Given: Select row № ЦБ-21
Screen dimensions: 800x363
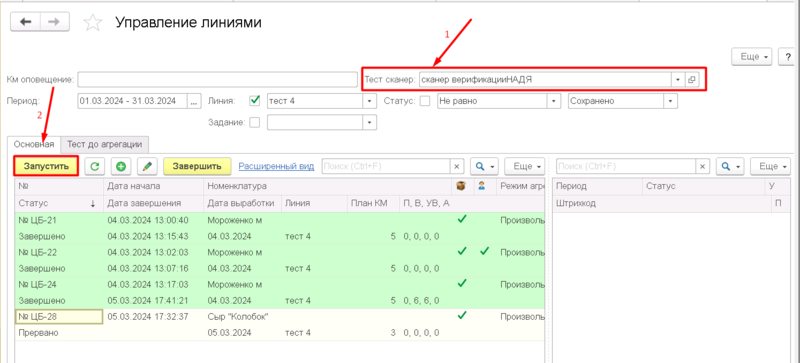Looking at the screenshot, I should [280, 229].
